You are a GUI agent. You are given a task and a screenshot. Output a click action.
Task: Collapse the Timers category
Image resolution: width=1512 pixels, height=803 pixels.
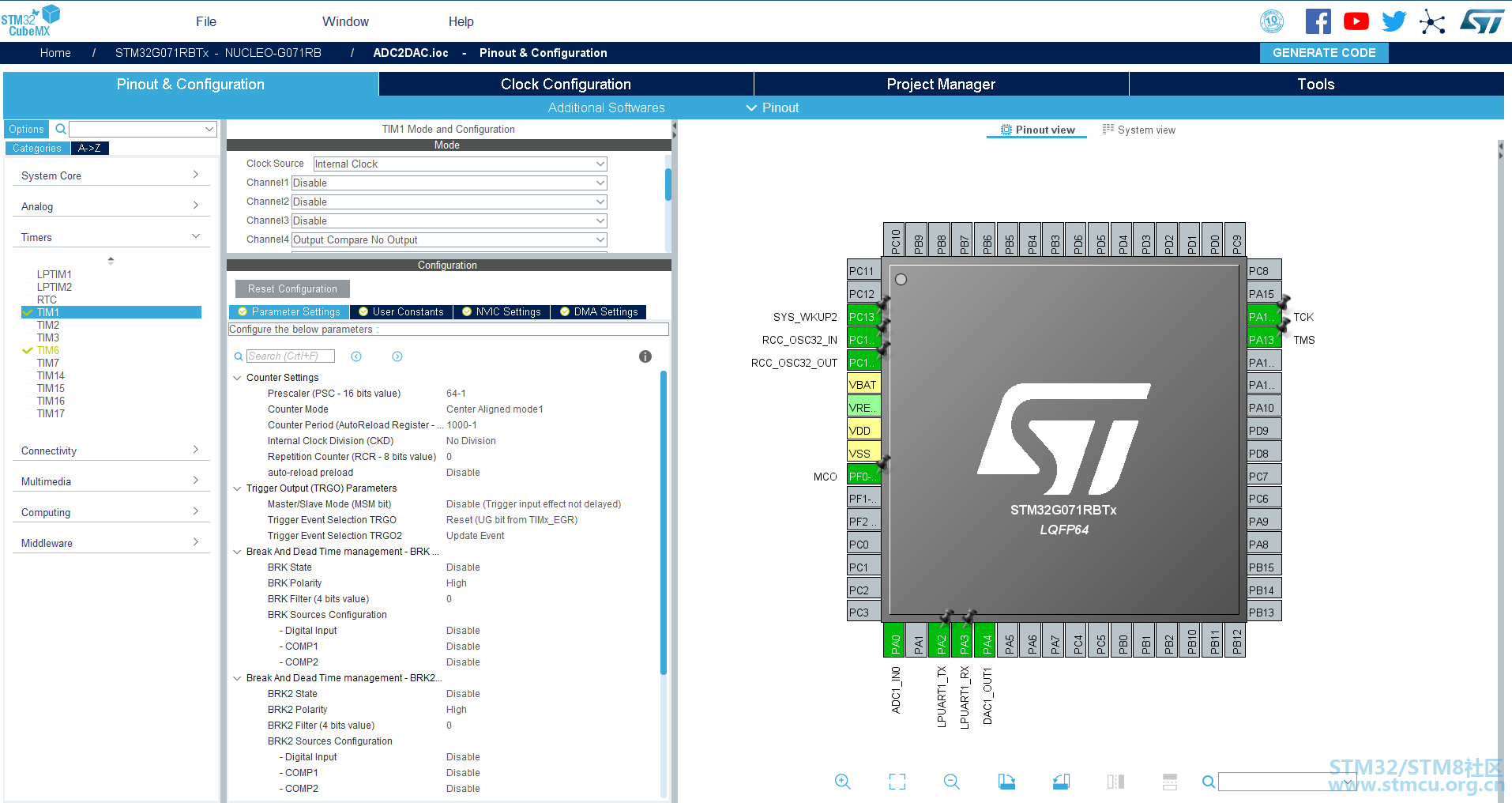coord(111,237)
